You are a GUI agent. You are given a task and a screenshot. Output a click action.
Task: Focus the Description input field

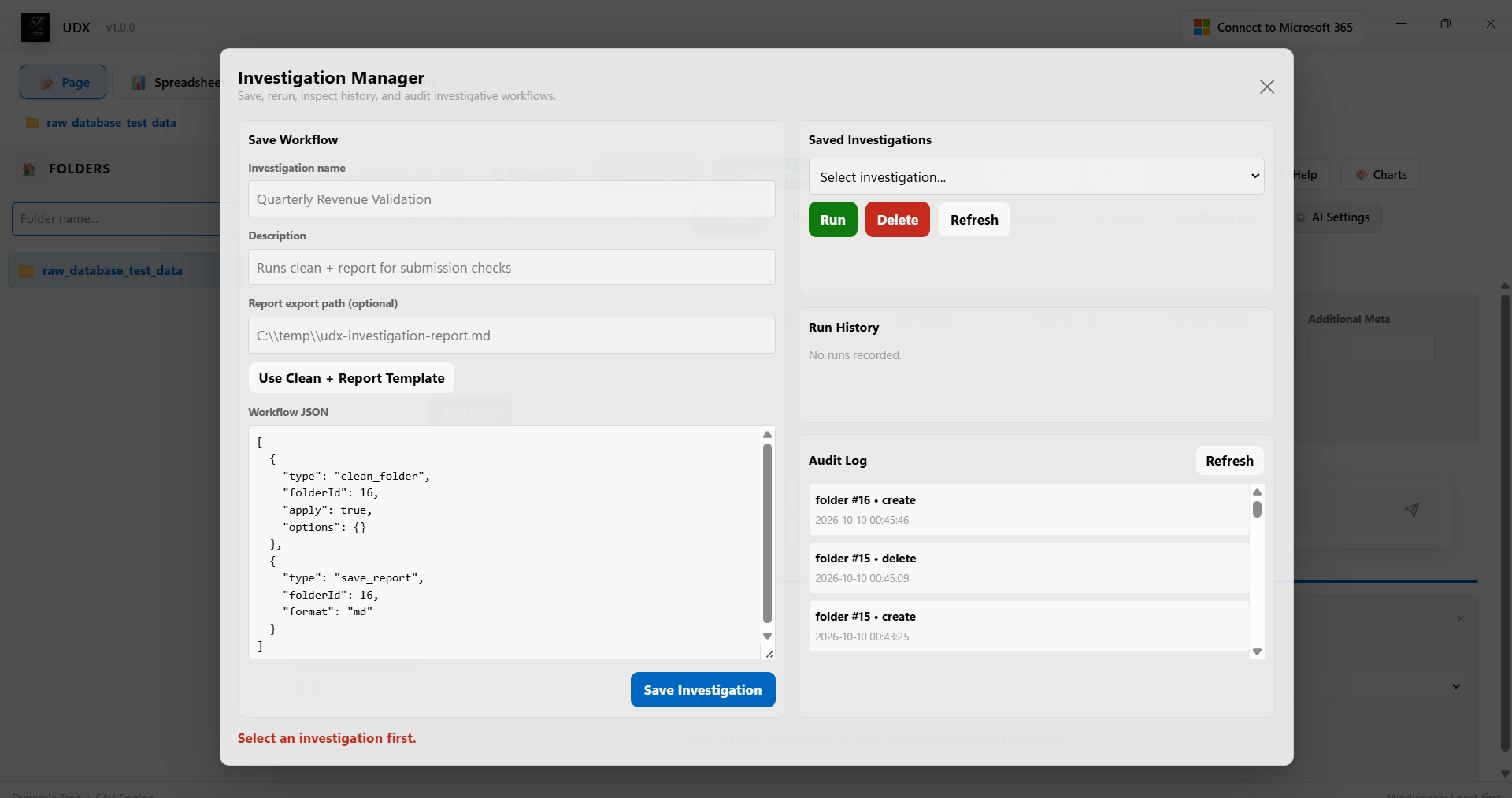coord(512,268)
